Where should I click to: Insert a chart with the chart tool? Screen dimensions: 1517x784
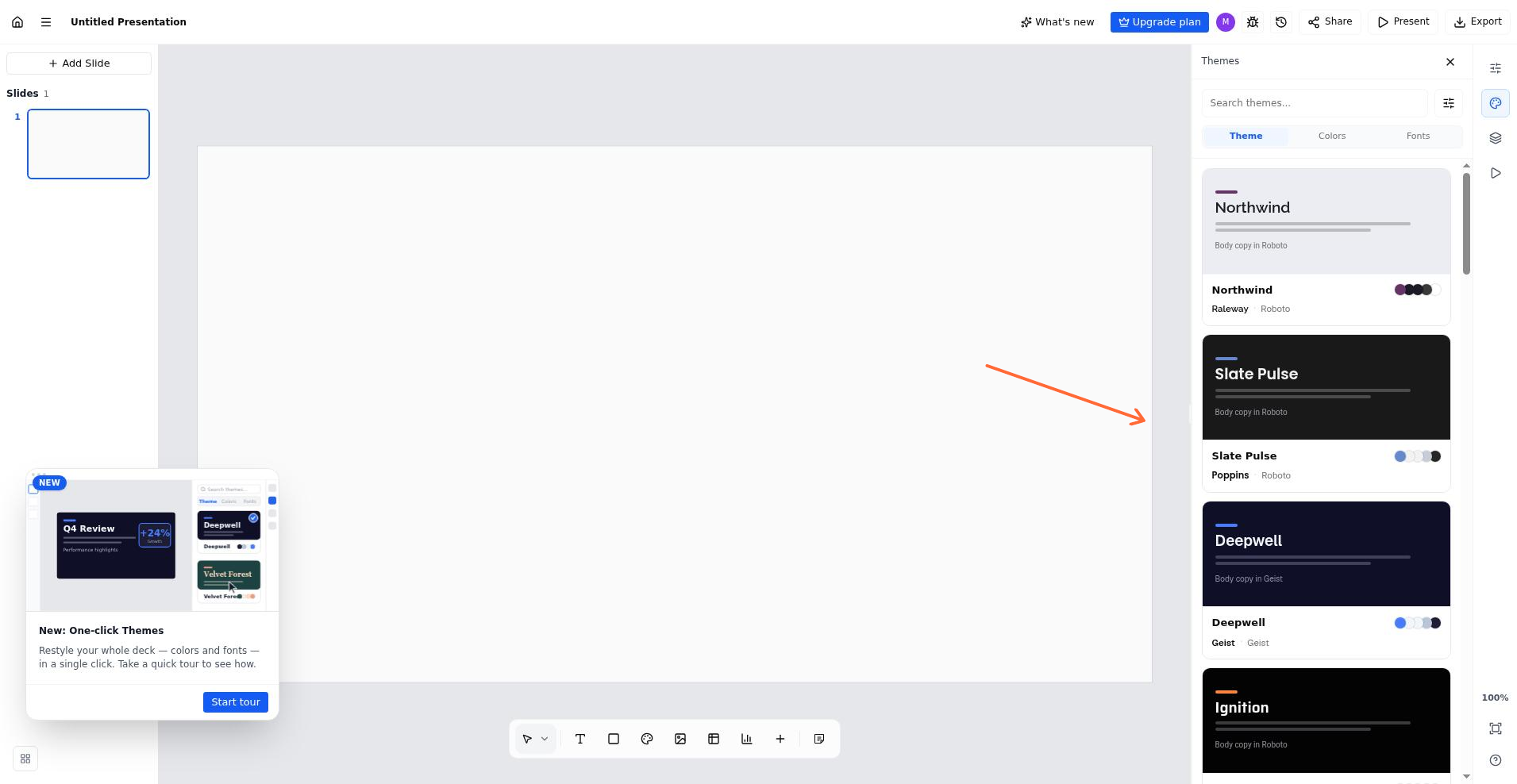coord(747,739)
